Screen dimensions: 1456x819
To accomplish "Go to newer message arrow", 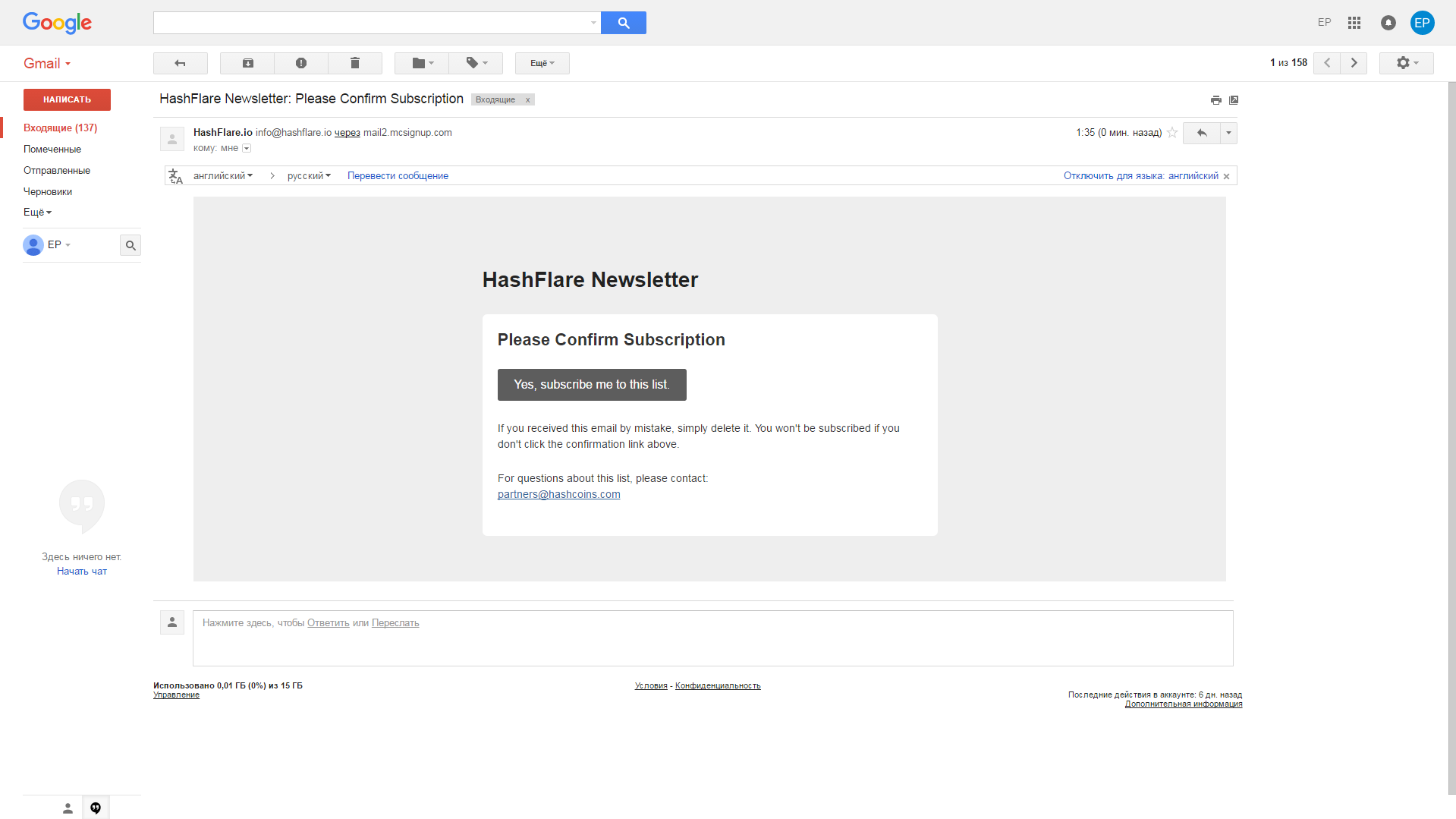I will point(1327,63).
